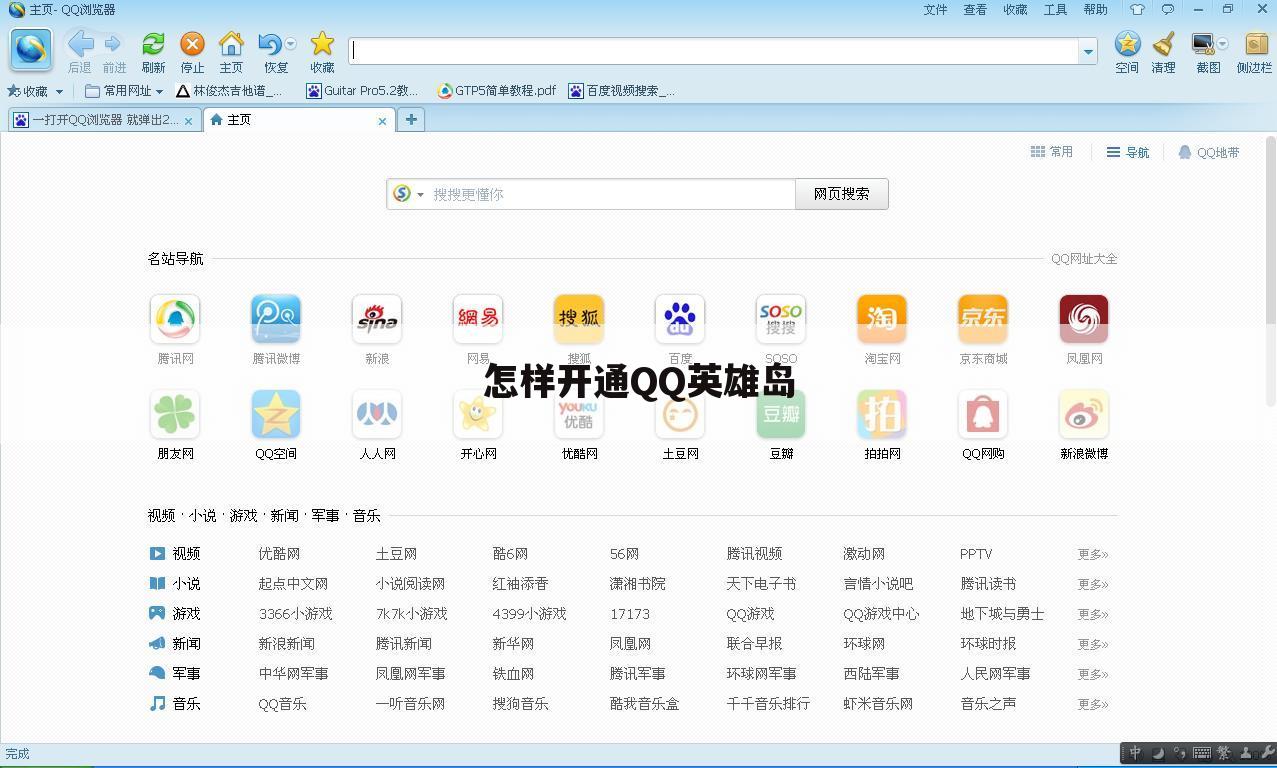The height and width of the screenshot is (768, 1277).
Task: Click 更多 in the 新闻 row
Action: [x=1093, y=644]
